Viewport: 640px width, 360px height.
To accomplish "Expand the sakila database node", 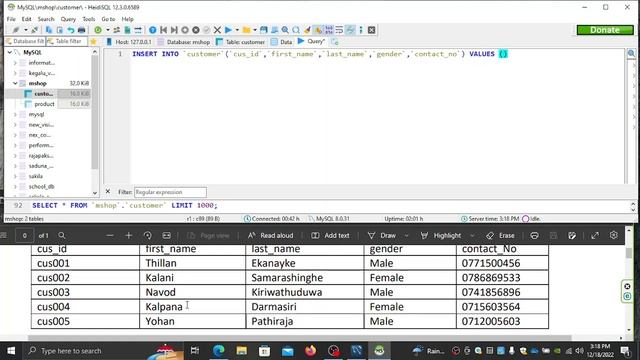I will coord(15,176).
